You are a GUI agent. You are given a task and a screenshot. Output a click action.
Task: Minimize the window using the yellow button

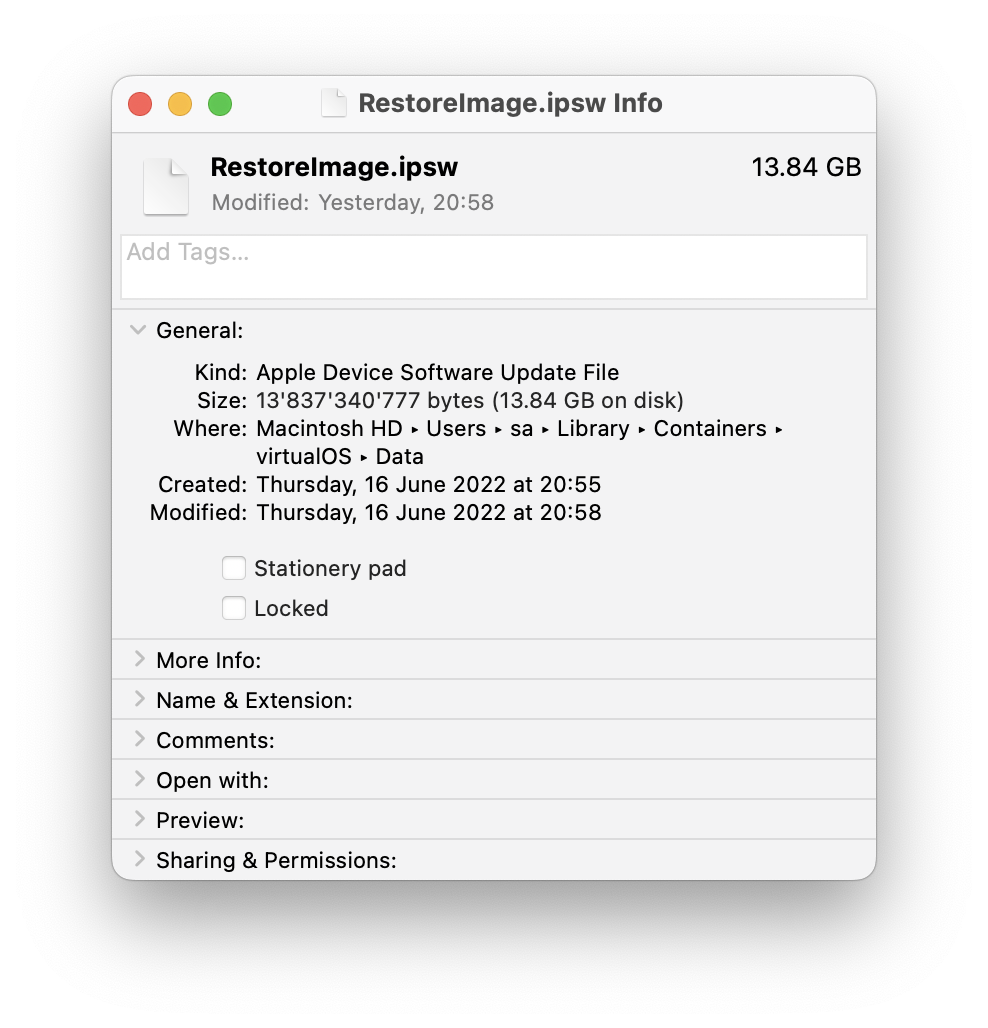point(180,104)
